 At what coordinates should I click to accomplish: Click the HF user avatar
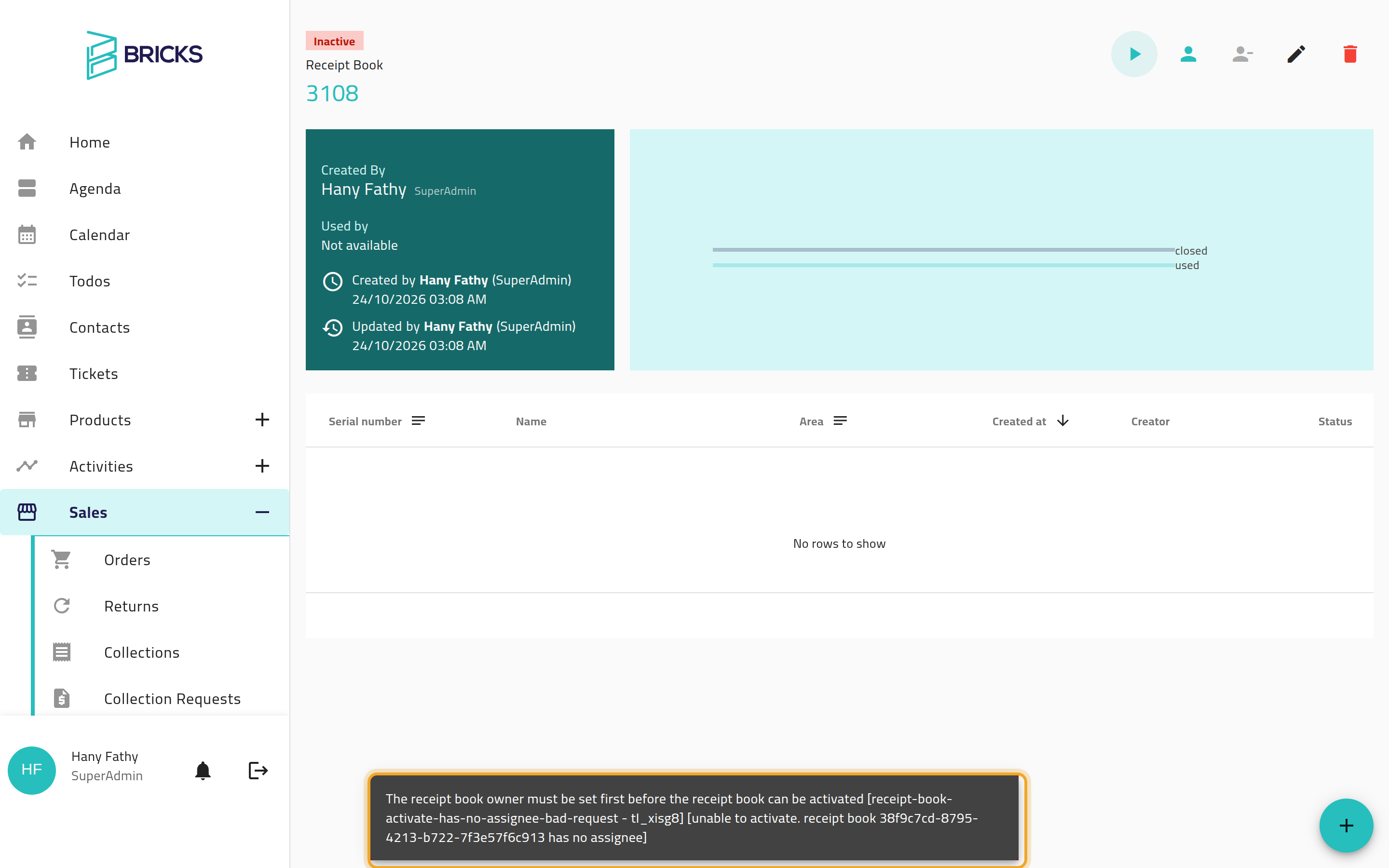31,771
